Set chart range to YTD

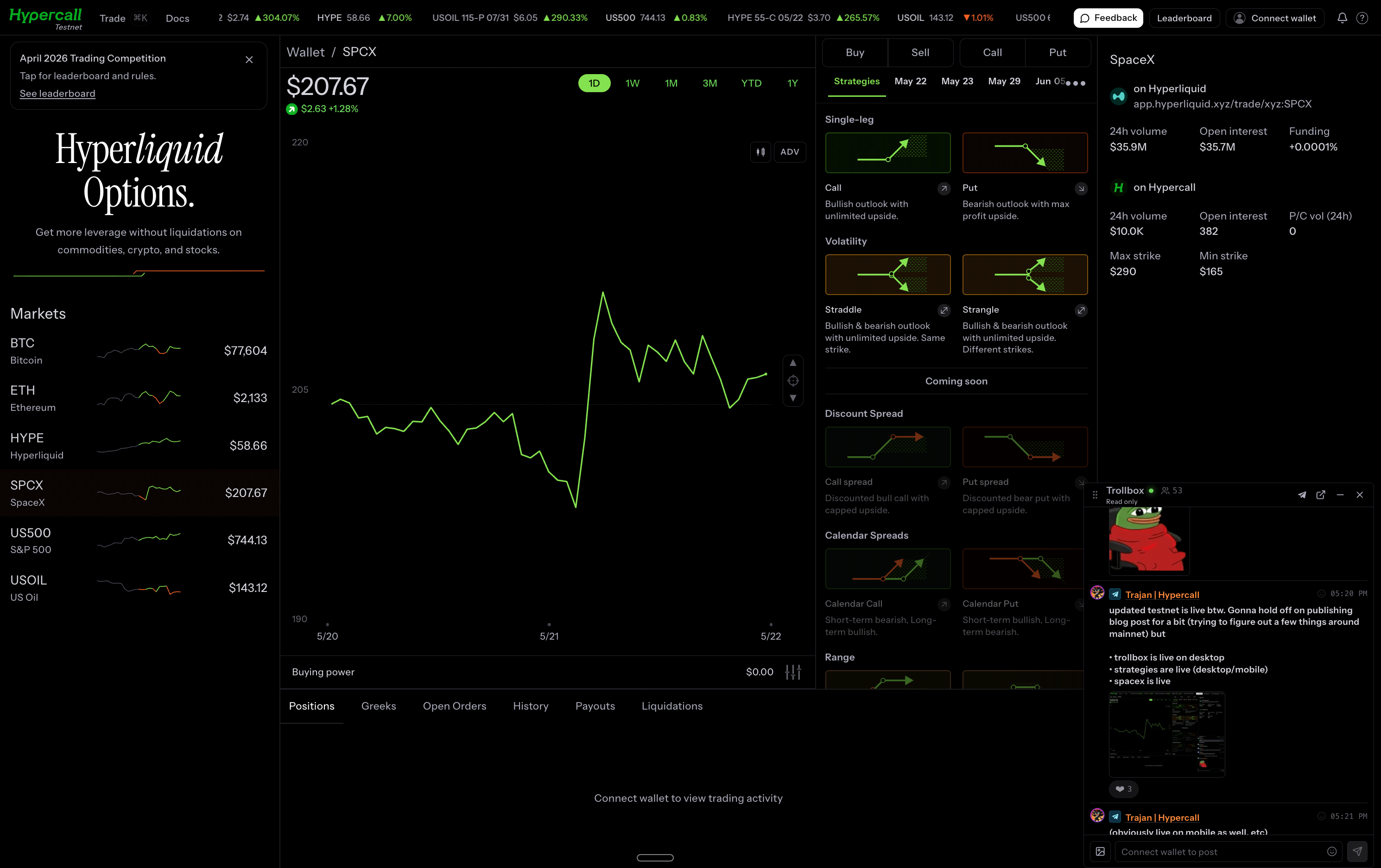(751, 83)
